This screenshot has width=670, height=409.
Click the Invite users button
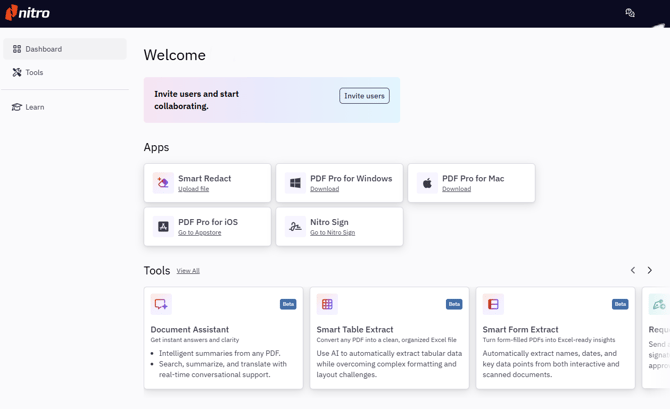[x=364, y=96]
